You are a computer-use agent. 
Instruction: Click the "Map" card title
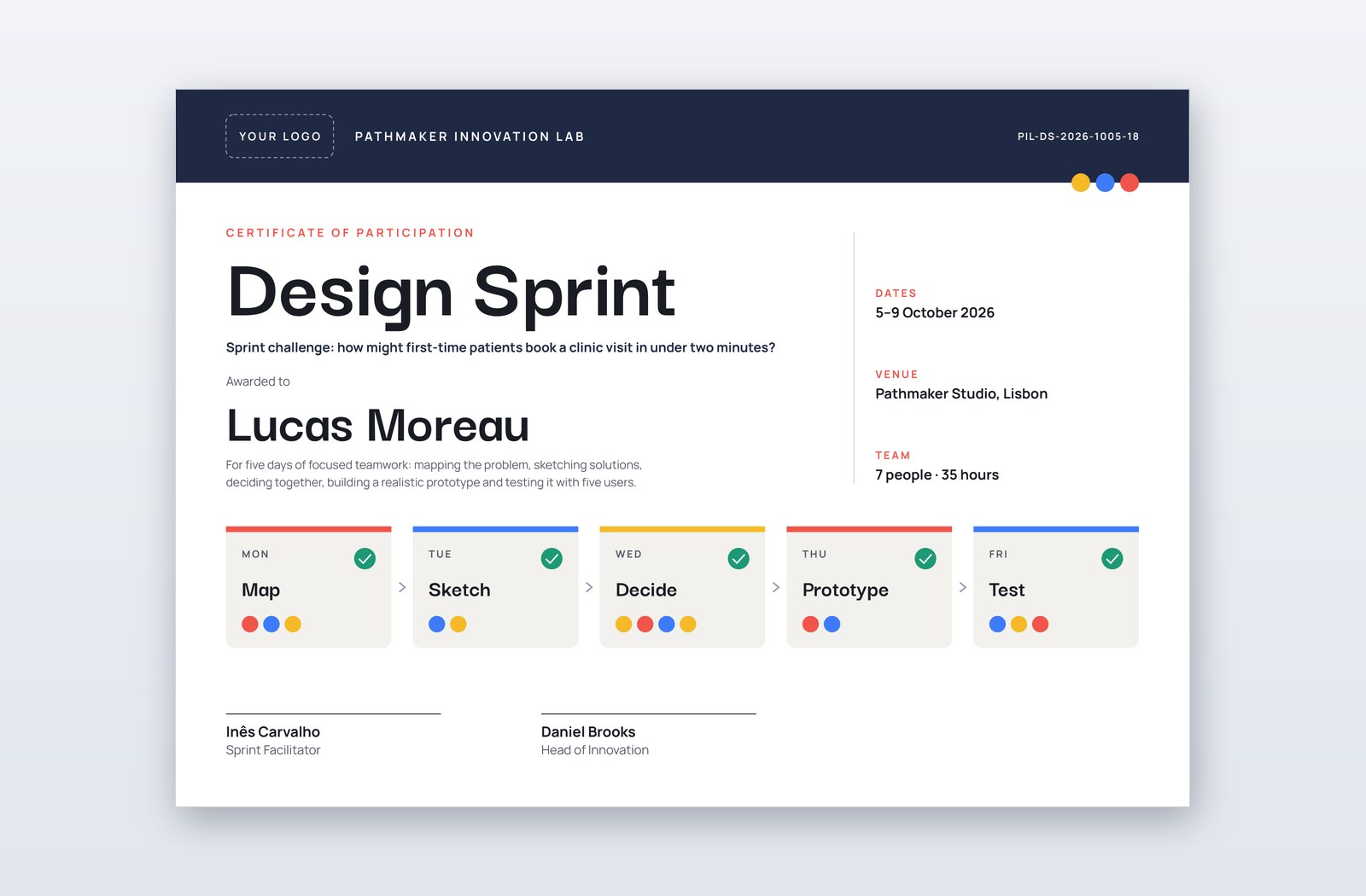click(x=261, y=591)
